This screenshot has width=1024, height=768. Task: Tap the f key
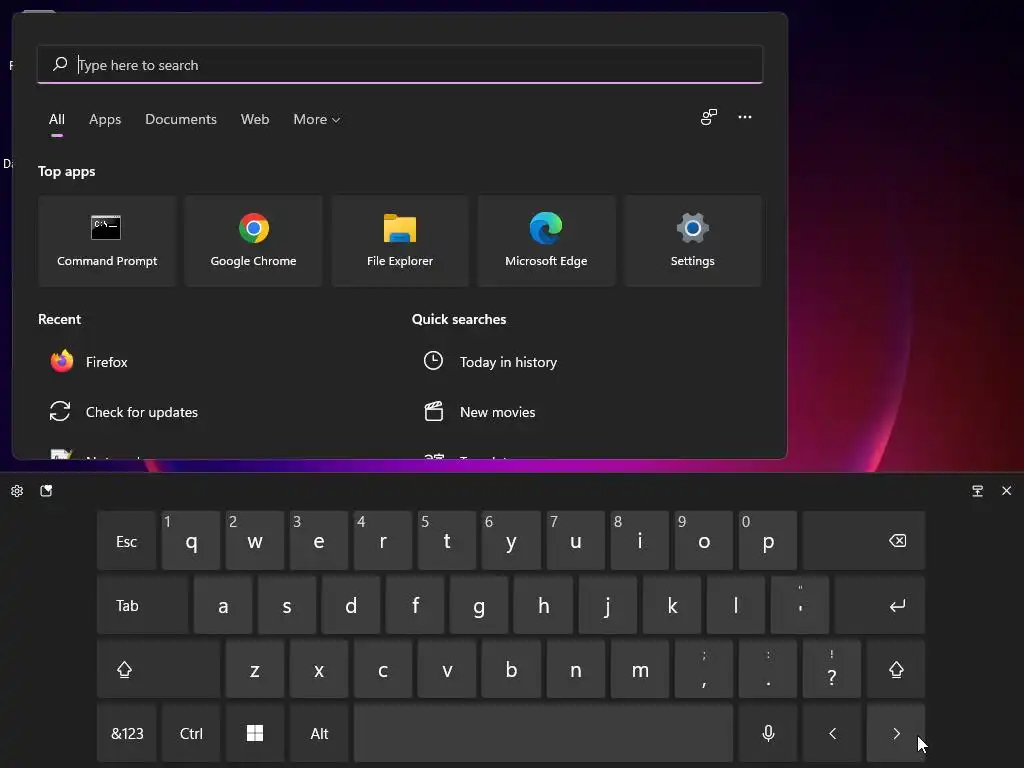click(415, 605)
